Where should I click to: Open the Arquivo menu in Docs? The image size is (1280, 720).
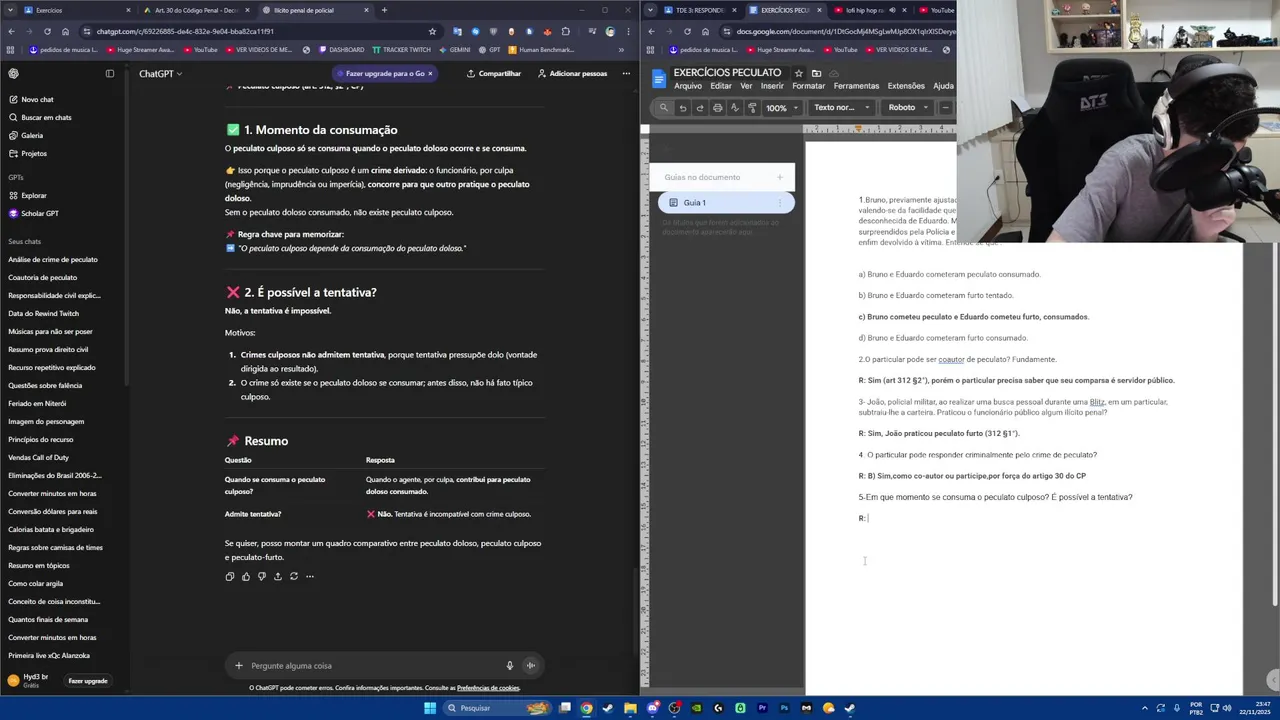pyautogui.click(x=688, y=86)
